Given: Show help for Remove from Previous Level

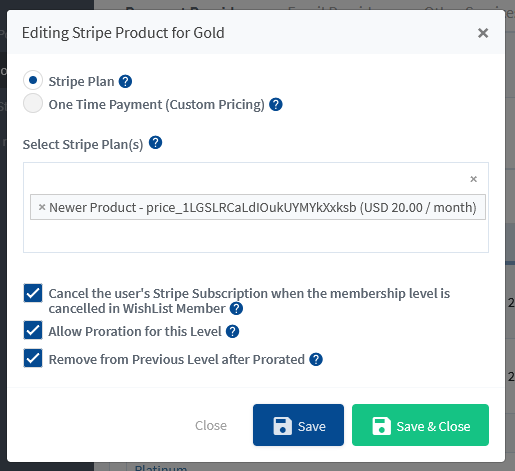Looking at the screenshot, I should 316,359.
